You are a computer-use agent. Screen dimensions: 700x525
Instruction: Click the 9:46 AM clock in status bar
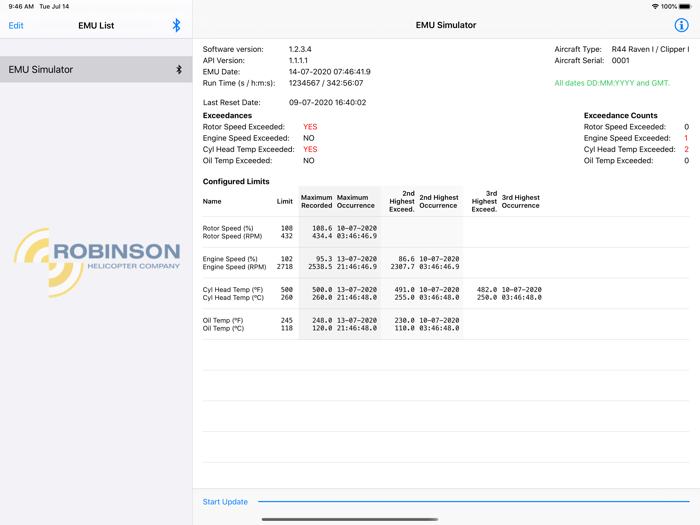click(x=21, y=6)
